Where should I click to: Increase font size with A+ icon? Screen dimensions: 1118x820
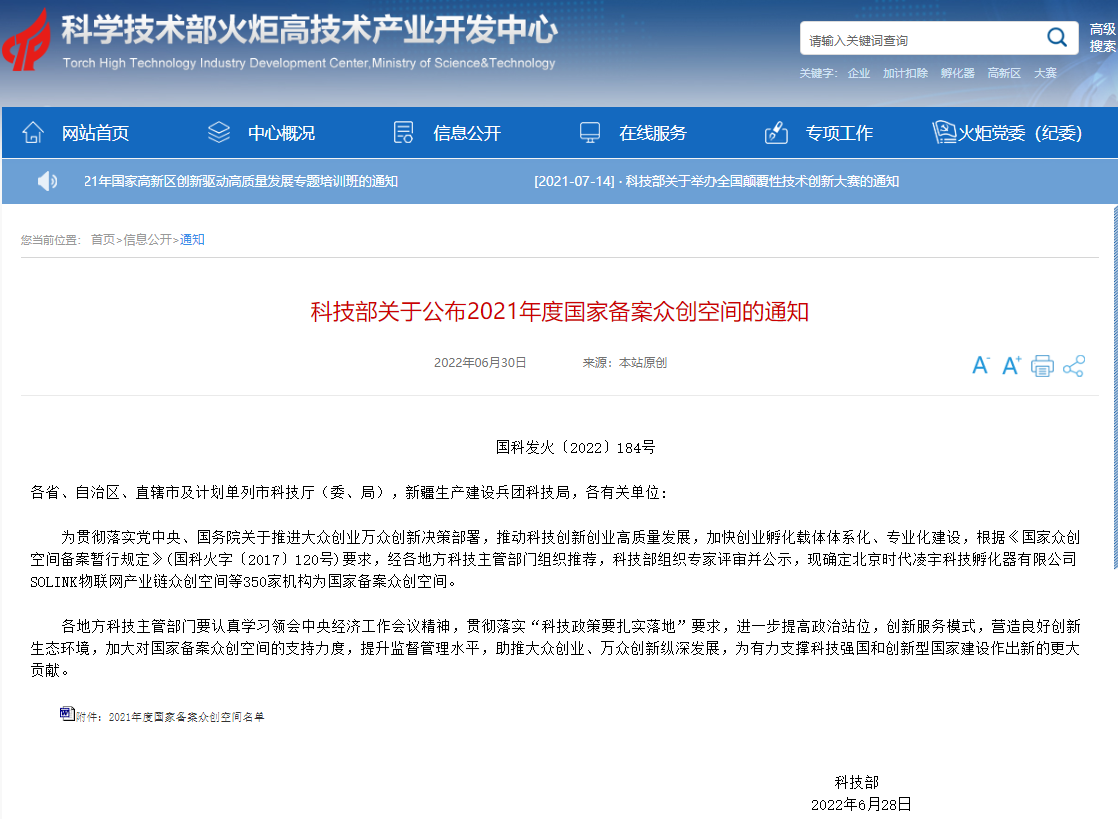click(x=1011, y=366)
